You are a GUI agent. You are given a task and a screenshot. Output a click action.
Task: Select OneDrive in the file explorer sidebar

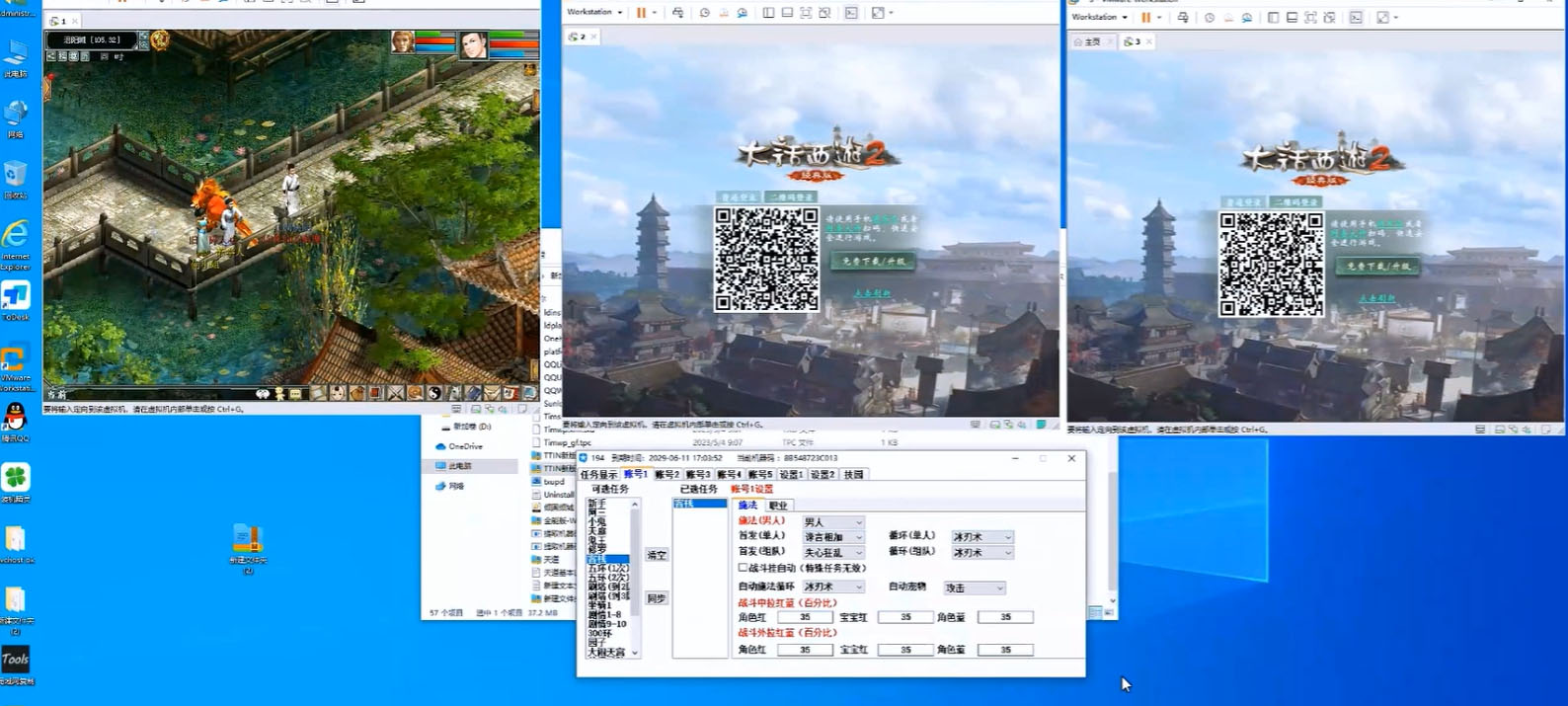click(465, 446)
